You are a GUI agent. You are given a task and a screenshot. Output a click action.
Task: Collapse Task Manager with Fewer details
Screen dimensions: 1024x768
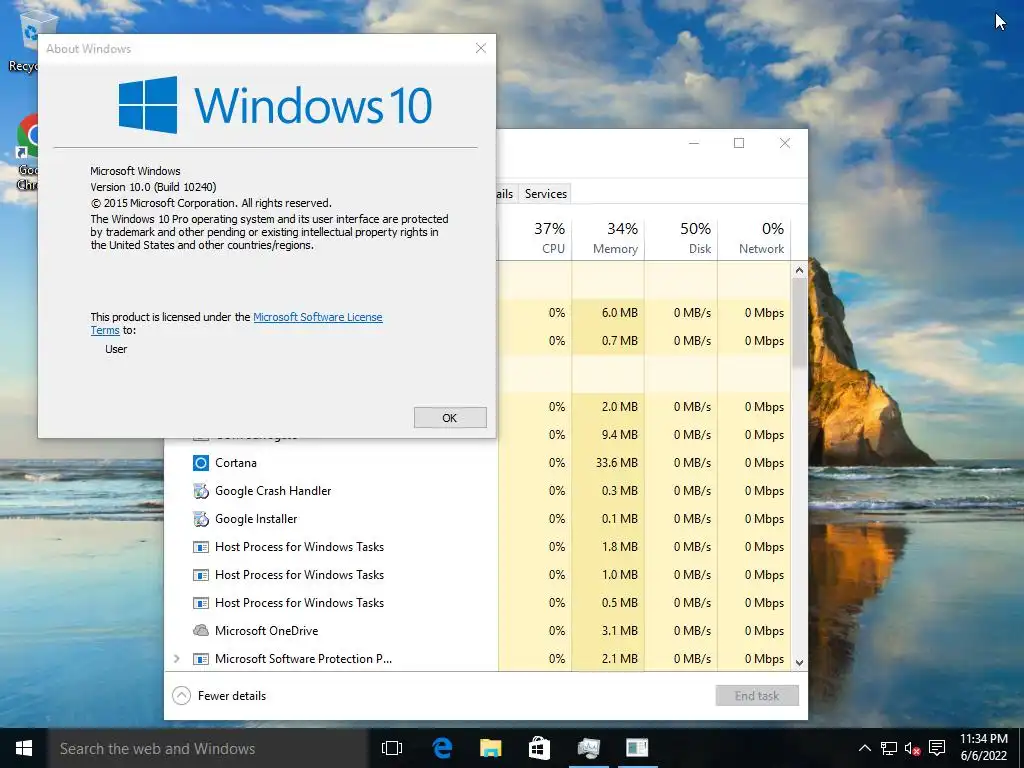(x=220, y=696)
